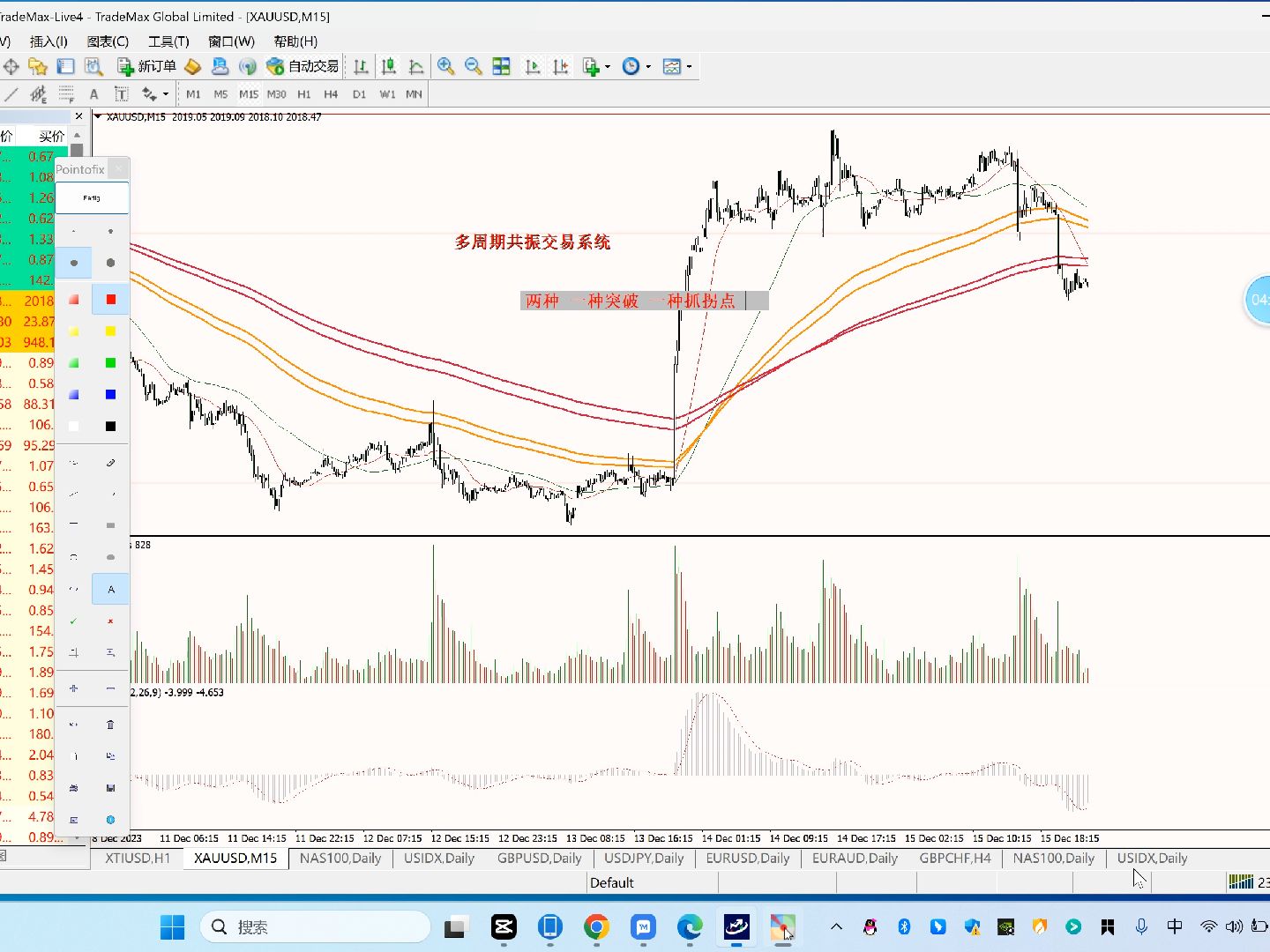
Task: Click Pointofix save floppy icon
Action: point(110,788)
